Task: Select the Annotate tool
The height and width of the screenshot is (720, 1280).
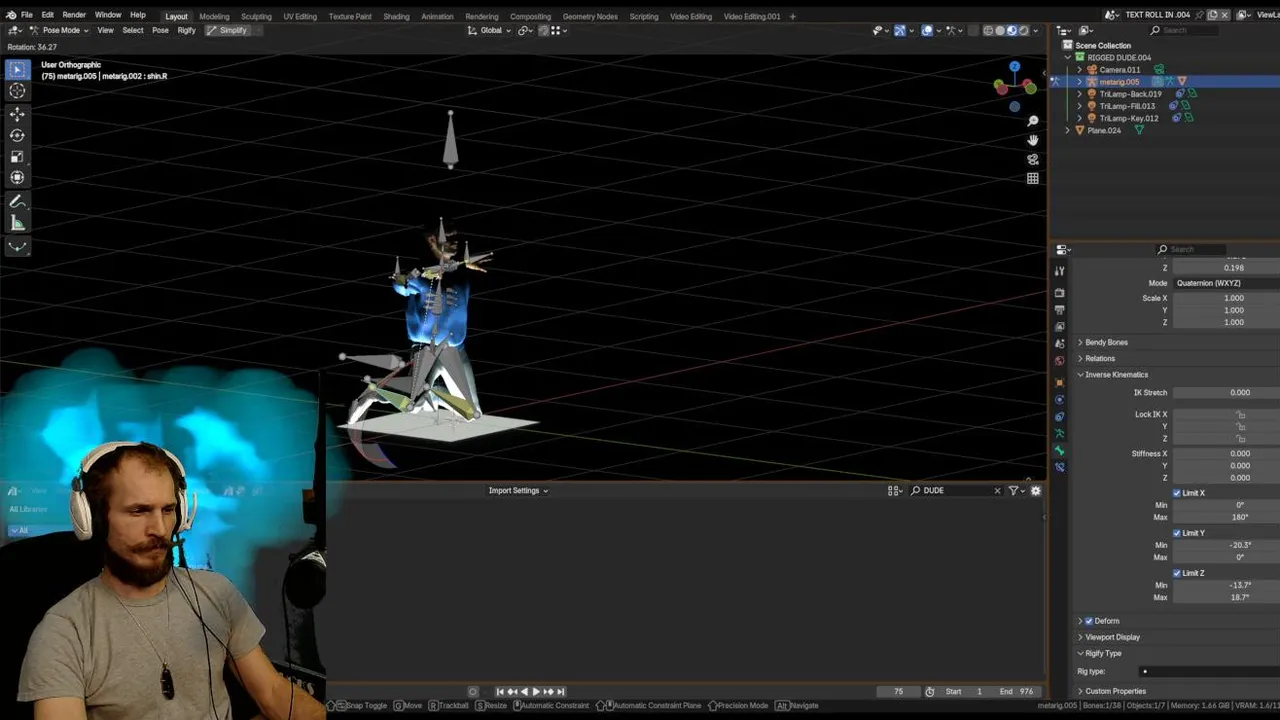Action: tap(17, 202)
